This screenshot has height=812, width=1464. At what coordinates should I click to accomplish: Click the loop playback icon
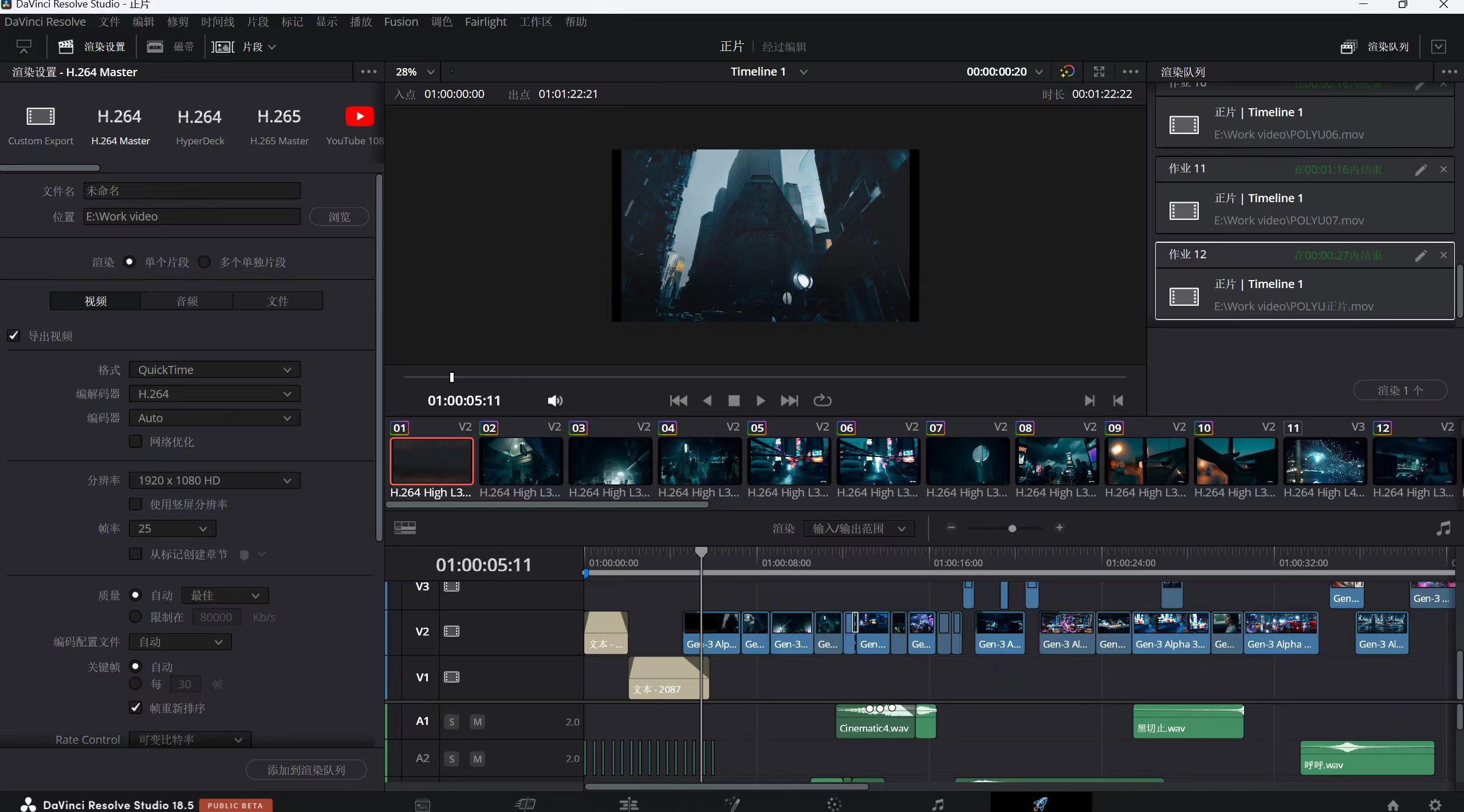click(x=822, y=400)
